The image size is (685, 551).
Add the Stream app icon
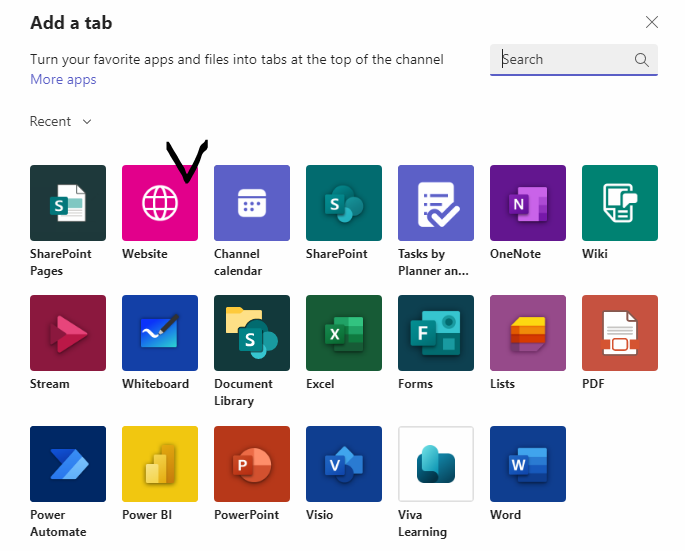pyautogui.click(x=68, y=333)
